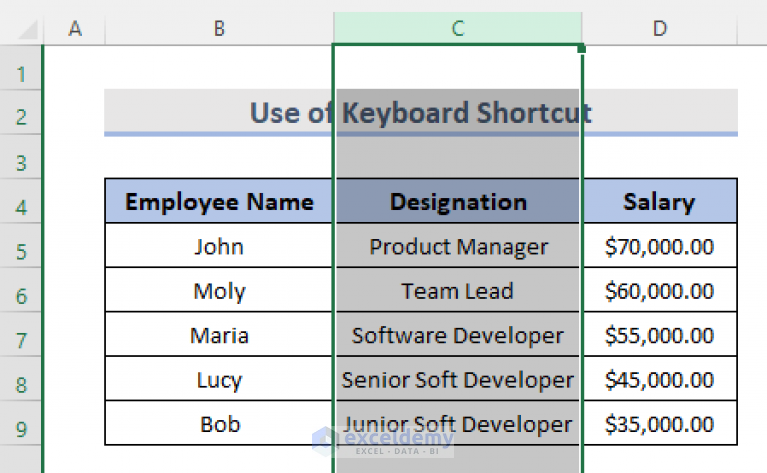Click the 'Product Manager' cell
This screenshot has width=767, height=473.
tap(458, 246)
